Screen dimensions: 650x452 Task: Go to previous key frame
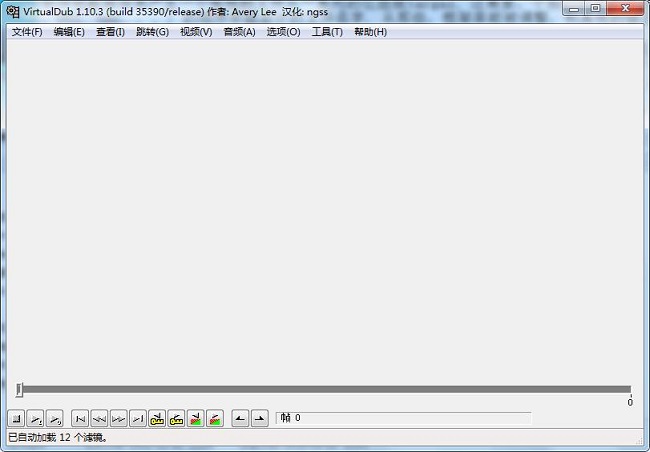click(x=157, y=419)
